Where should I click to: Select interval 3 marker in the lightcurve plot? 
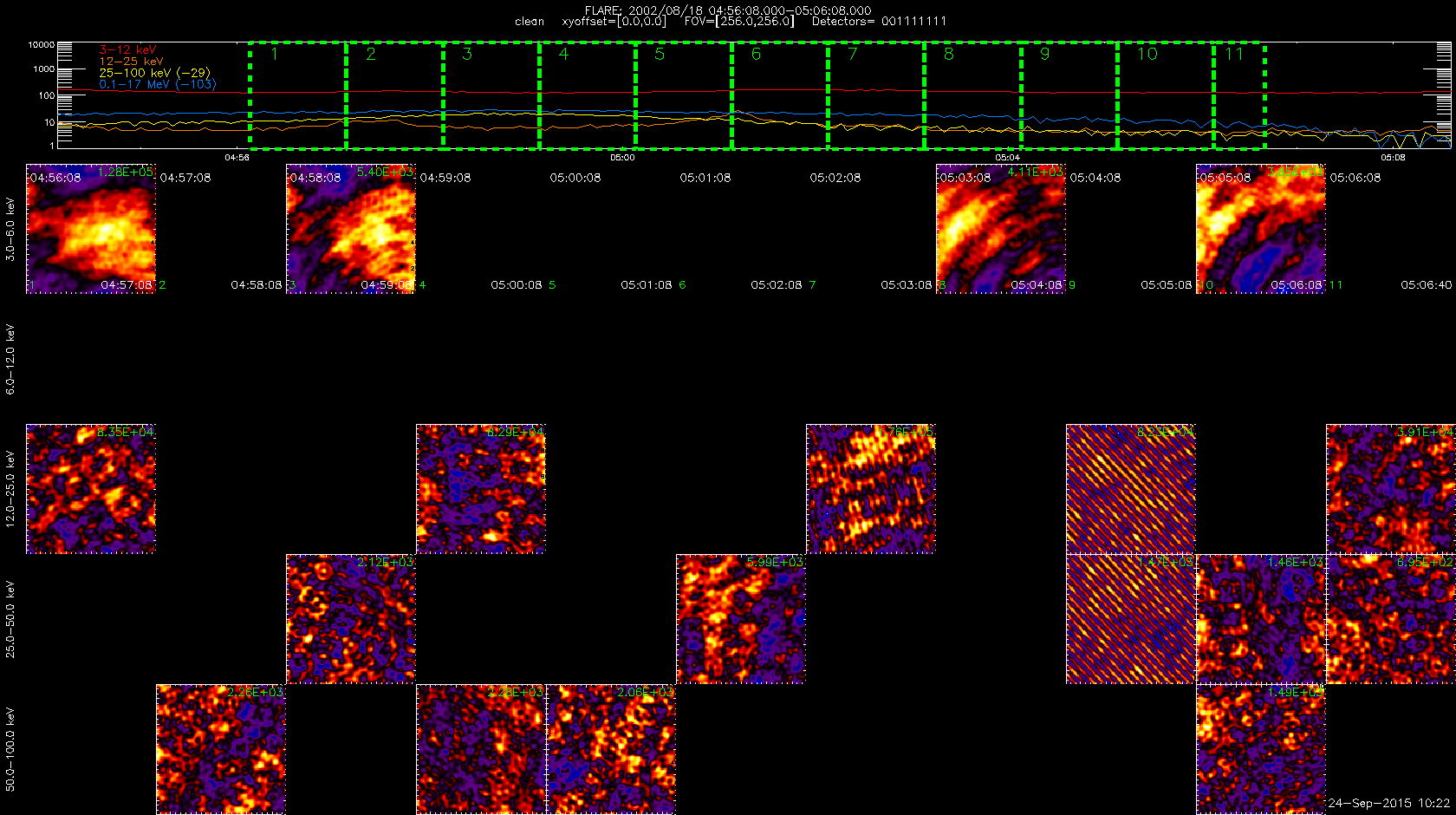pos(467,55)
